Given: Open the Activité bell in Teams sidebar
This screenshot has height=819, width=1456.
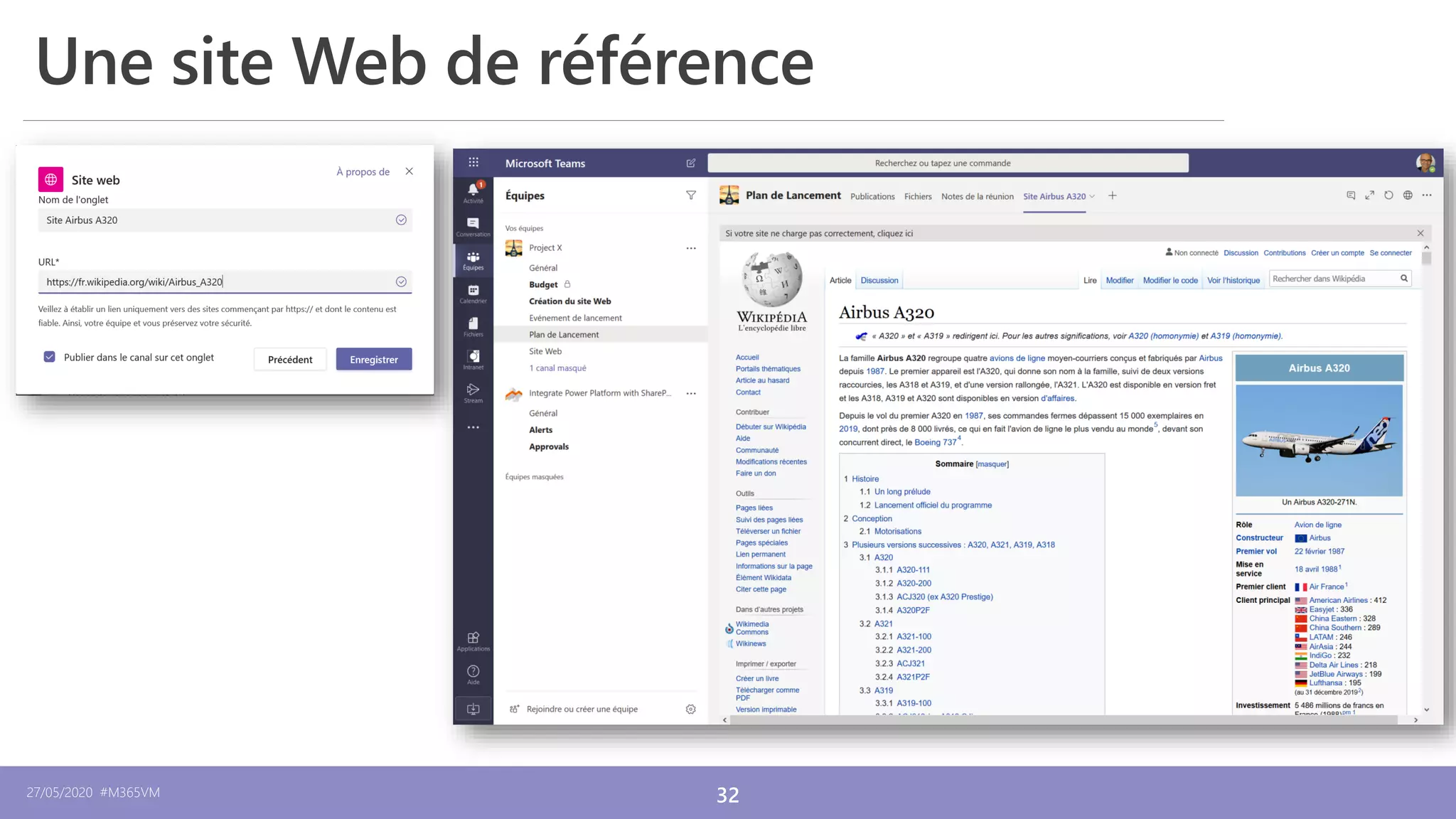Looking at the screenshot, I should [473, 192].
